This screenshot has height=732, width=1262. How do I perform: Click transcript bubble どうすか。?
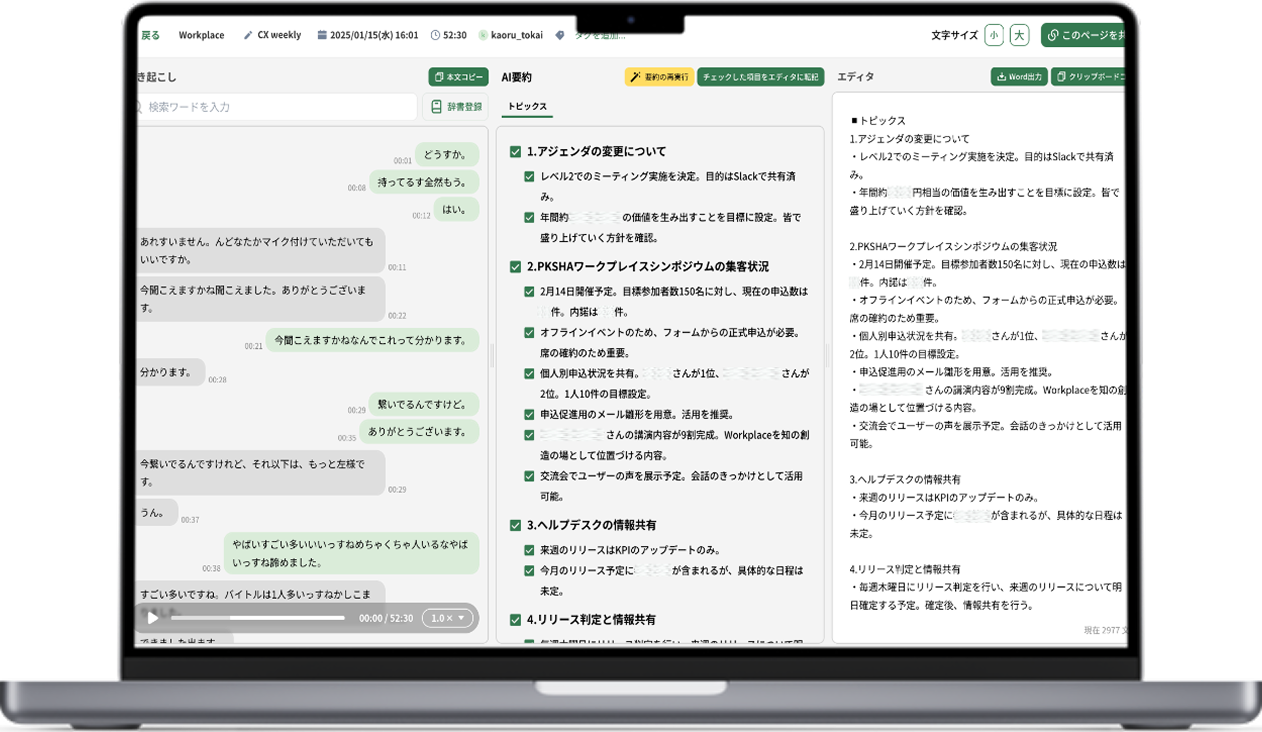point(447,154)
